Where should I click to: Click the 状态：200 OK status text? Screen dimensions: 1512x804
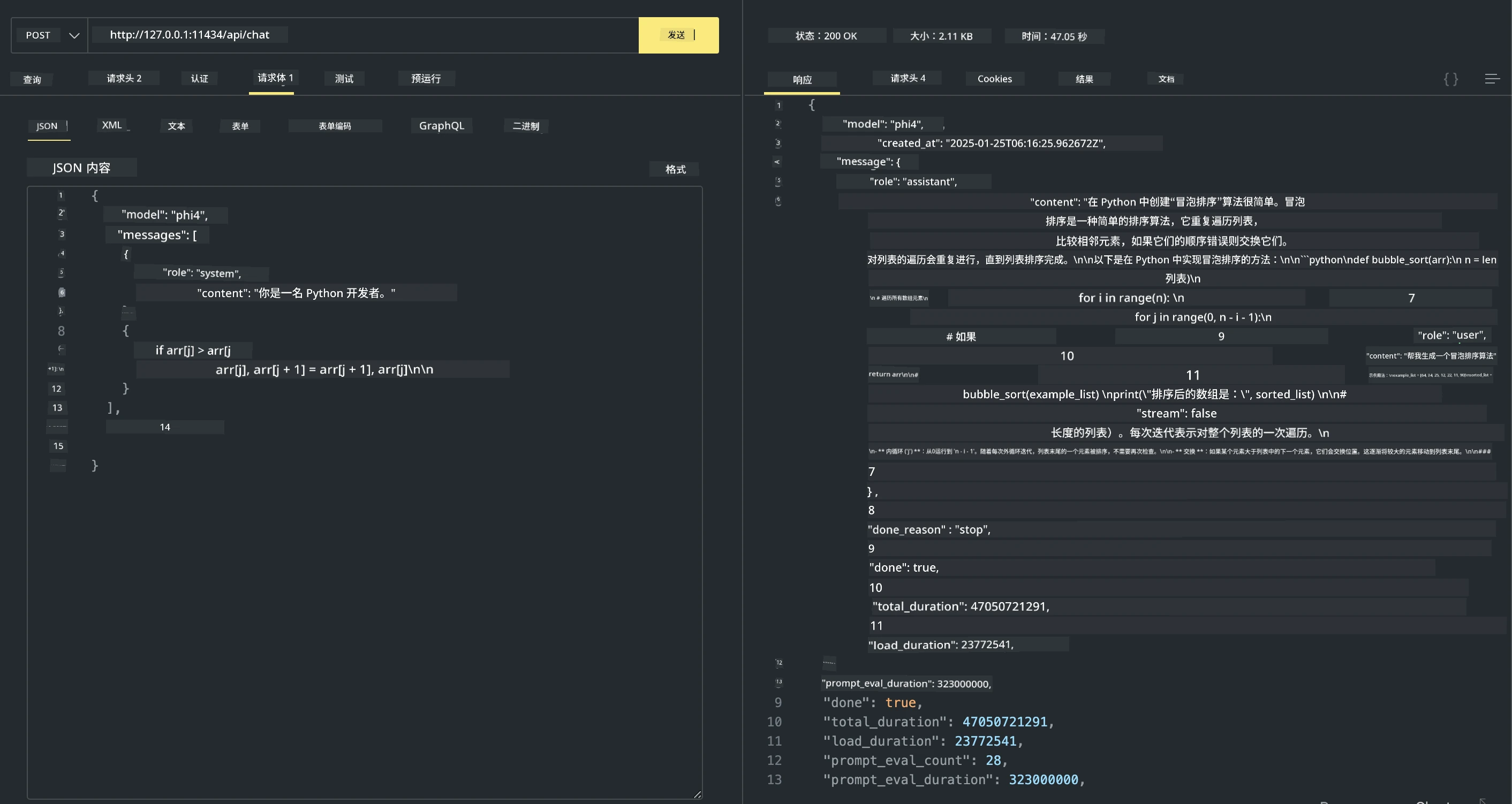pos(827,36)
